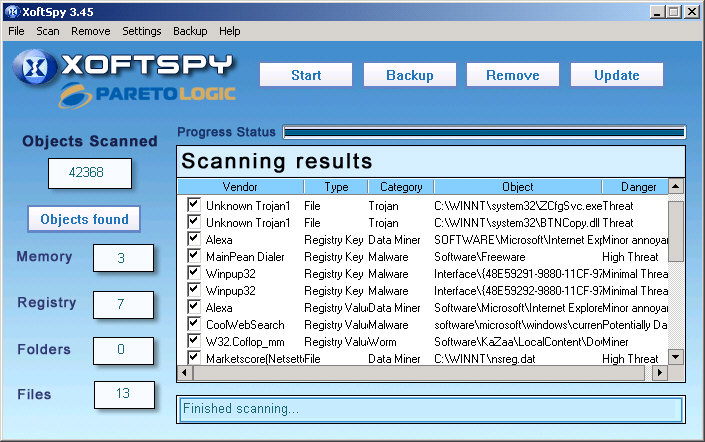Click the horizontal scroll right arrow
Viewport: 705px width, 442px height.
point(660,372)
